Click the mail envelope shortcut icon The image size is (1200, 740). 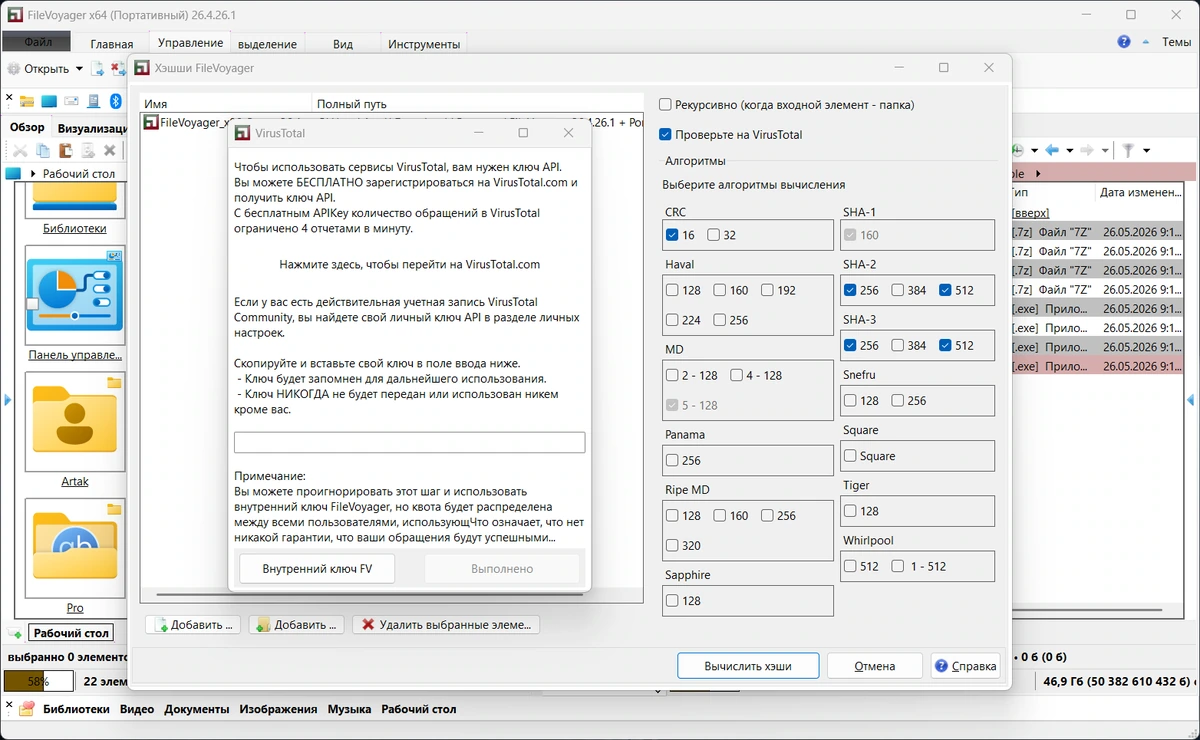click(x=71, y=101)
